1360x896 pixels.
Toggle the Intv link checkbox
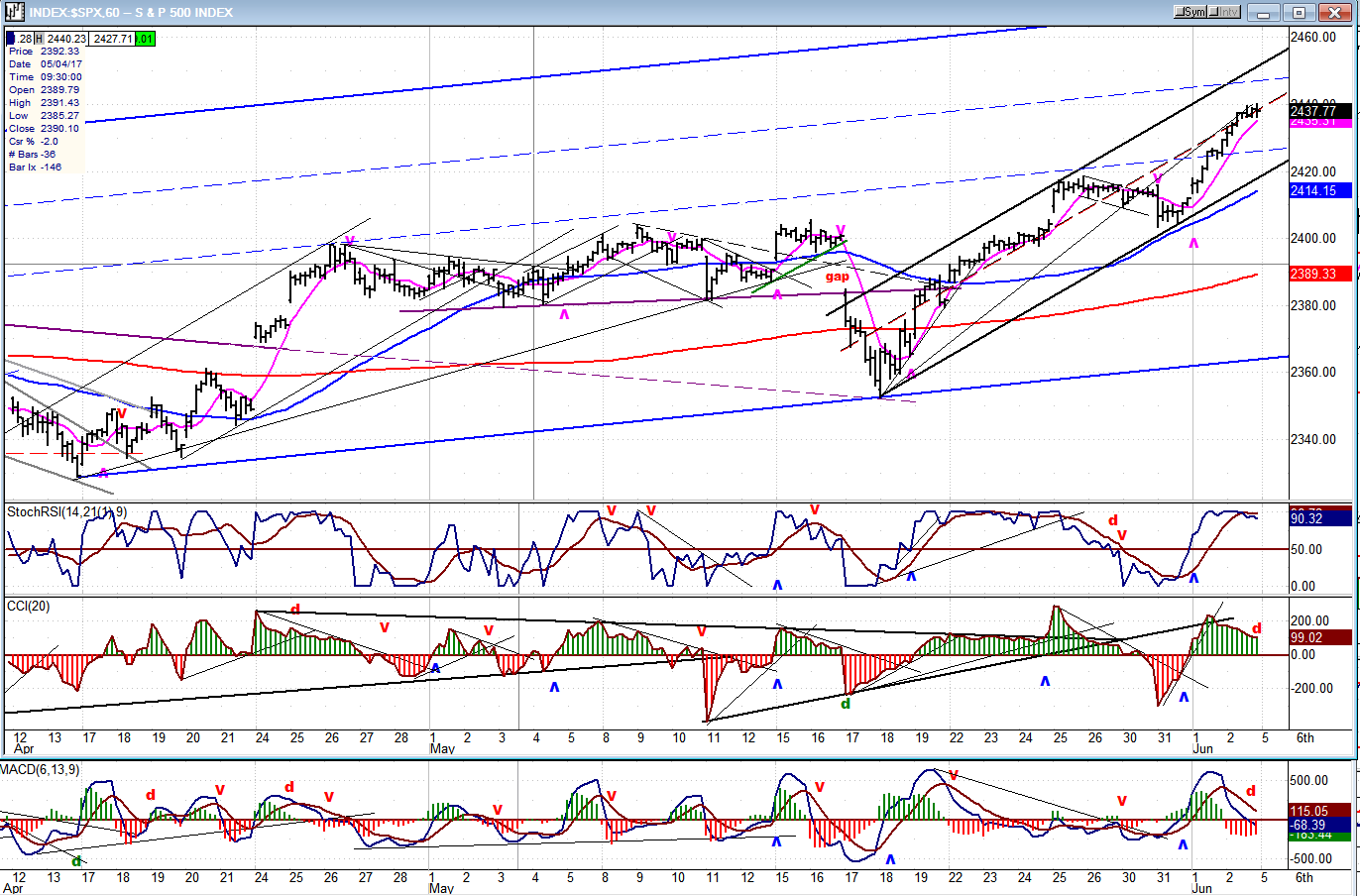point(1223,12)
